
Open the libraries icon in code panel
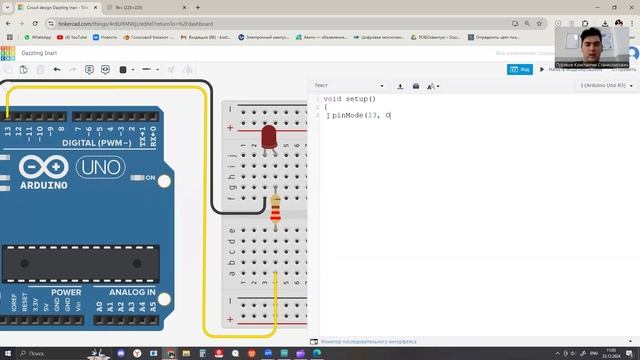click(x=416, y=86)
